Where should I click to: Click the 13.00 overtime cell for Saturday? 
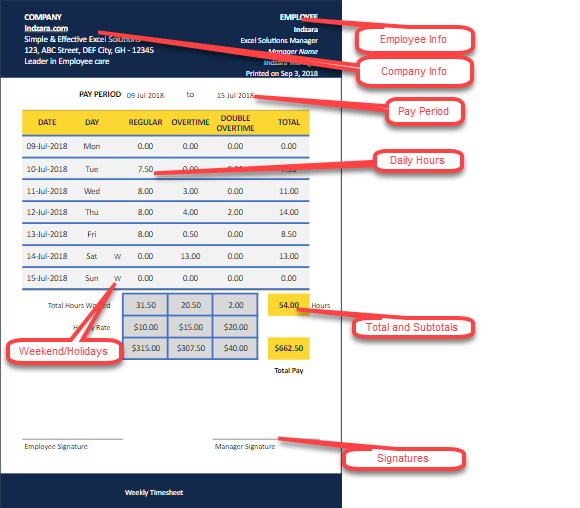pos(190,256)
